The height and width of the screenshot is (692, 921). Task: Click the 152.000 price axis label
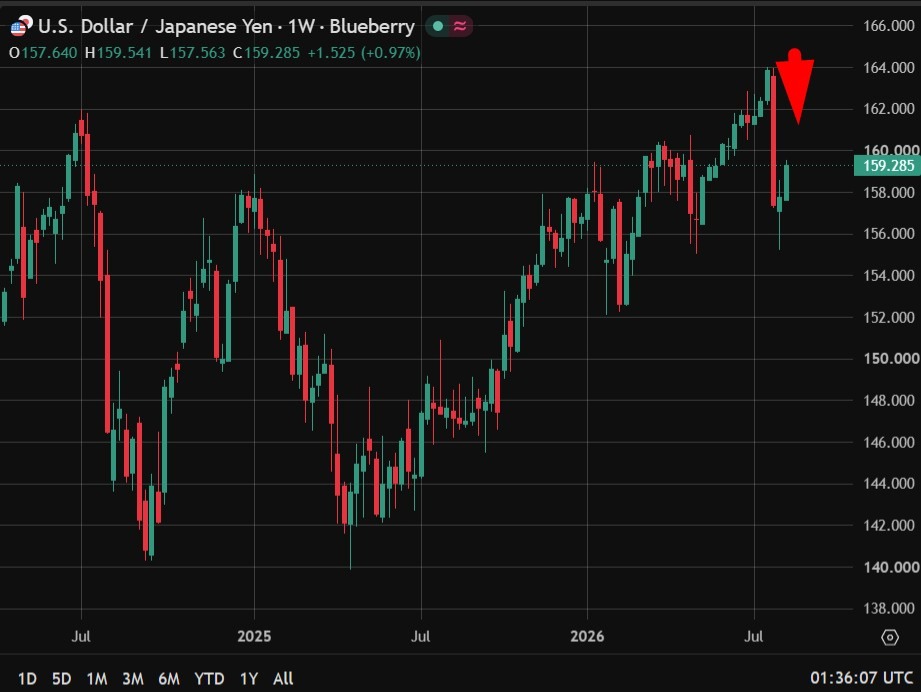(888, 317)
